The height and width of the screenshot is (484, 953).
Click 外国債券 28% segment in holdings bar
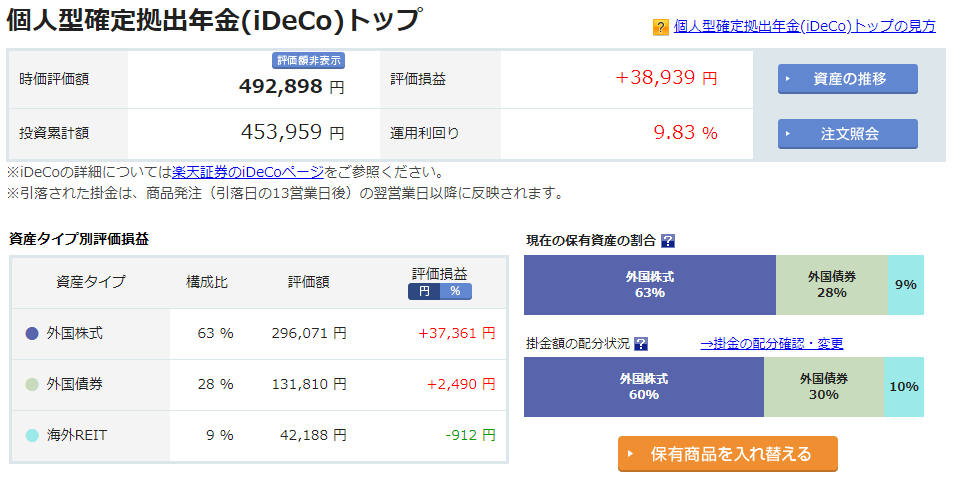pos(831,285)
